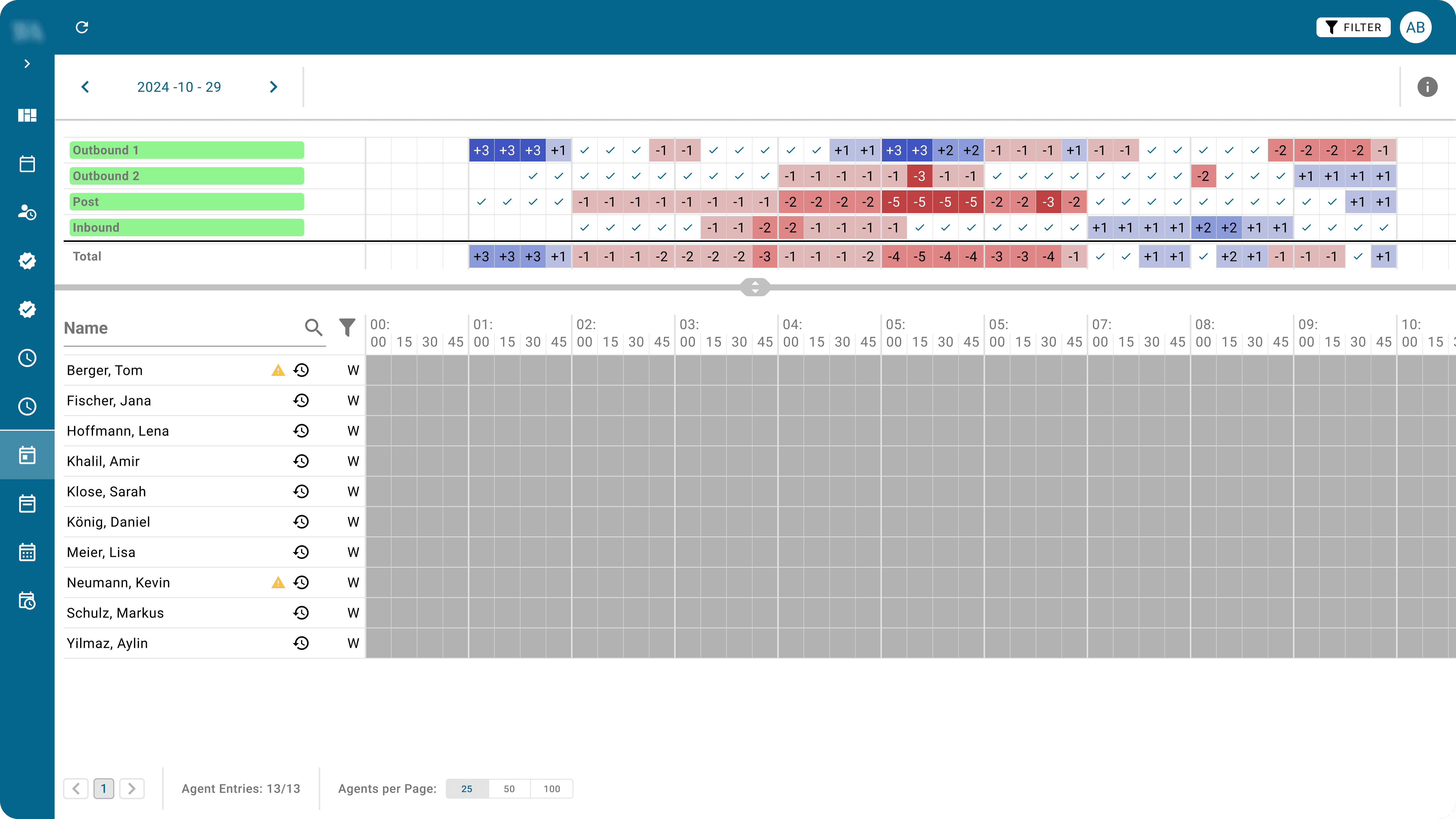Open the dashboard icon in sidebar
This screenshot has width=1456, height=819.
(27, 115)
